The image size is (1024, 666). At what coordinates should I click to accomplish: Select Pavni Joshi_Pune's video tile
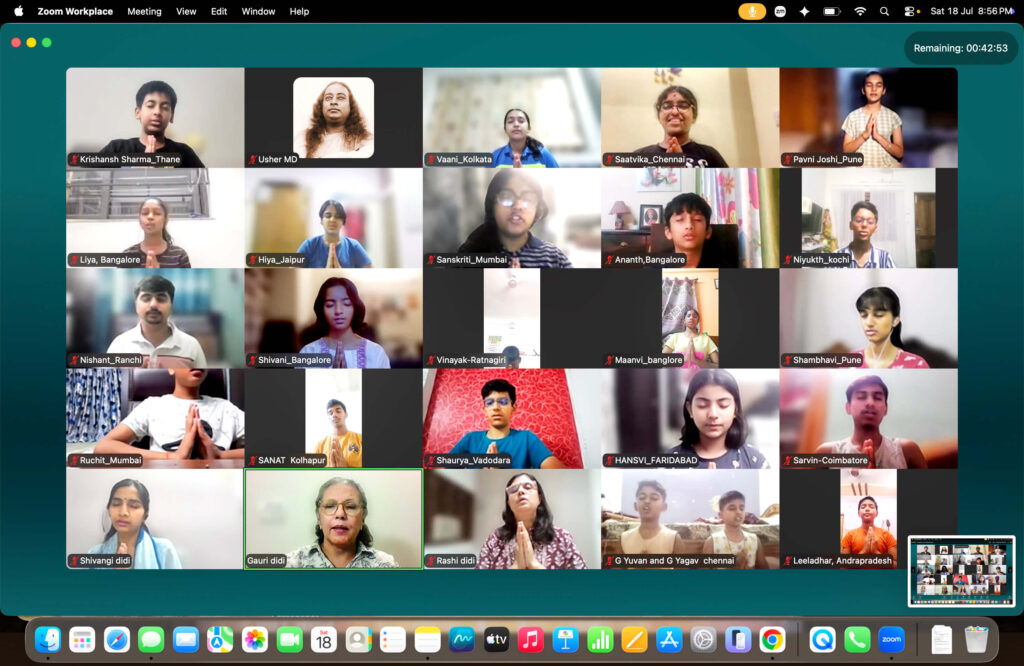[x=869, y=118]
